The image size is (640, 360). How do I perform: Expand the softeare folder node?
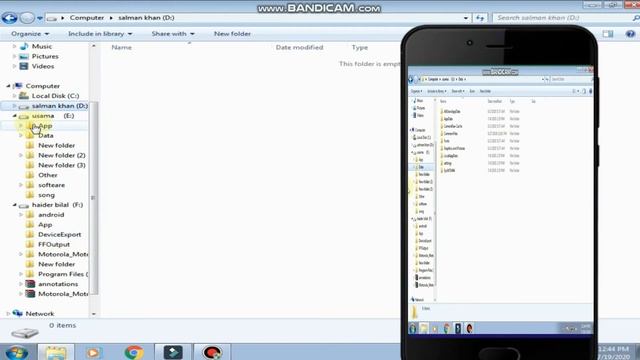[21, 185]
